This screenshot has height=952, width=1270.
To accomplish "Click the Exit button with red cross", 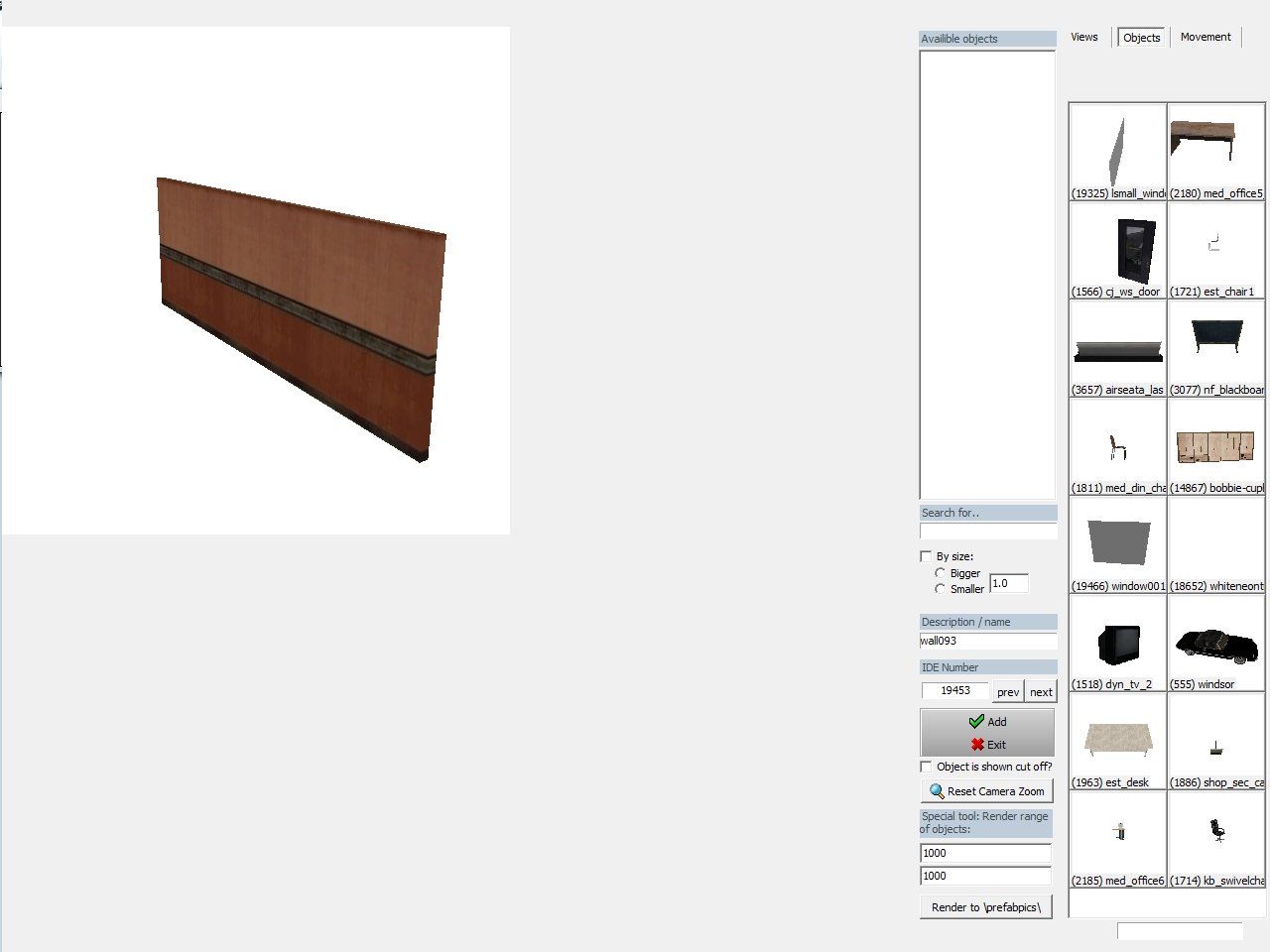I will [x=987, y=745].
